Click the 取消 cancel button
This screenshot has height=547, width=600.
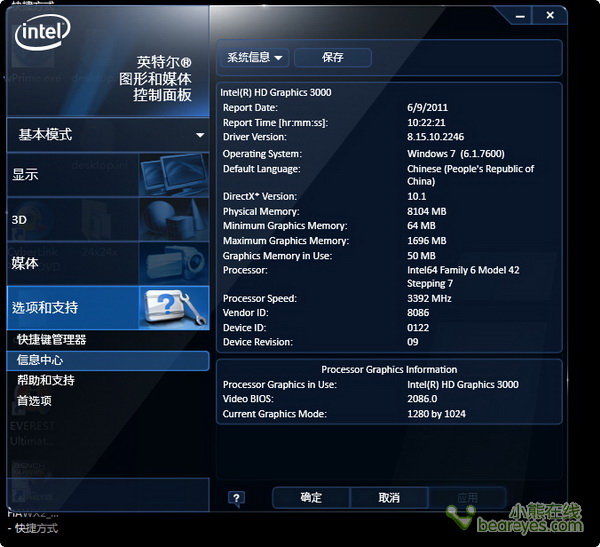(389, 498)
